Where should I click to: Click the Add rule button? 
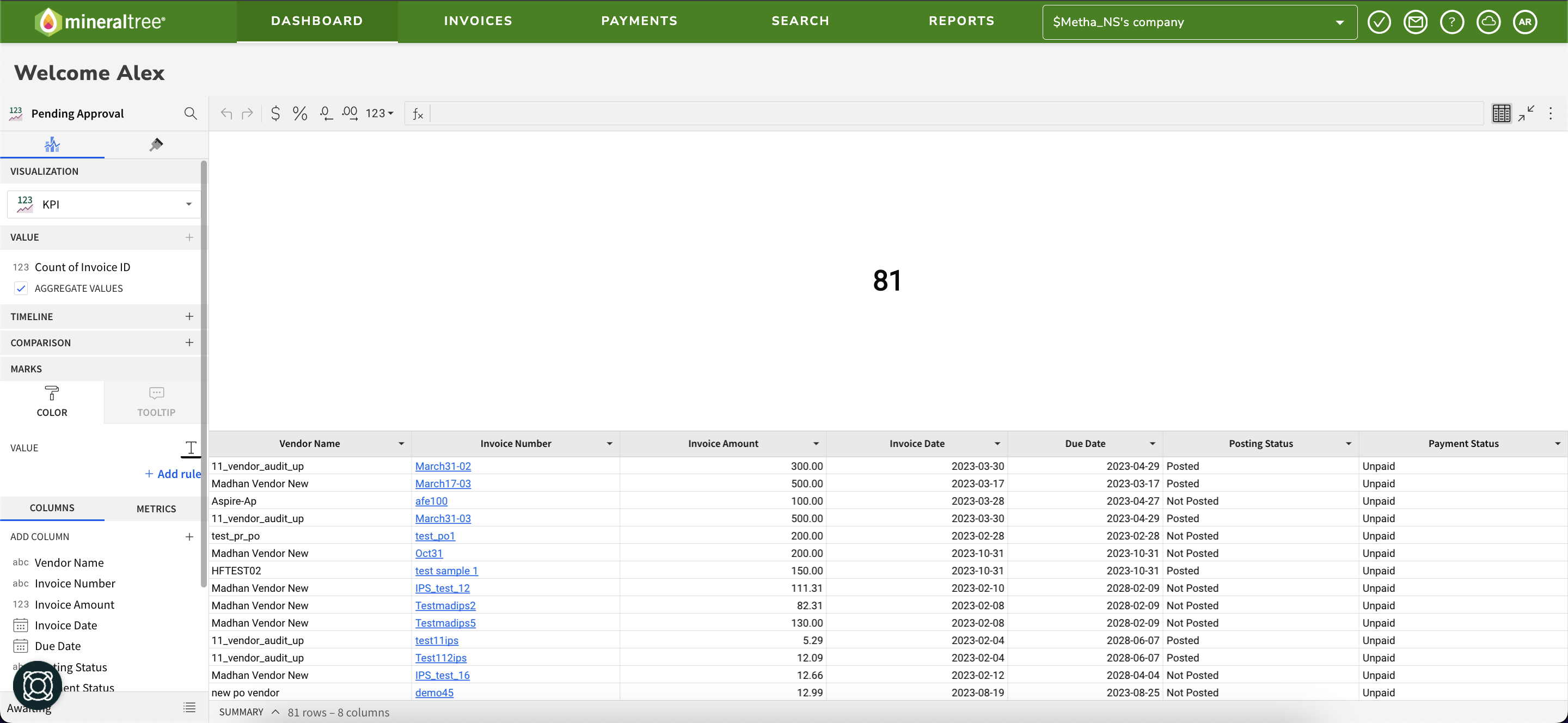(x=173, y=474)
